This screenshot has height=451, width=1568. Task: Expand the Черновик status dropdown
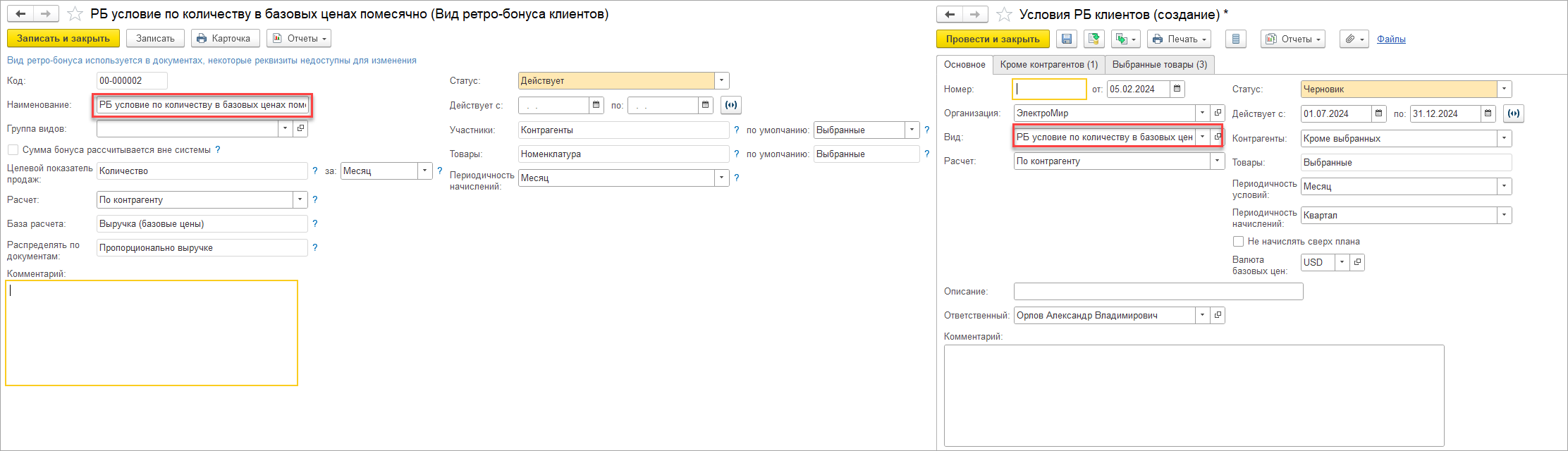tap(1505, 89)
